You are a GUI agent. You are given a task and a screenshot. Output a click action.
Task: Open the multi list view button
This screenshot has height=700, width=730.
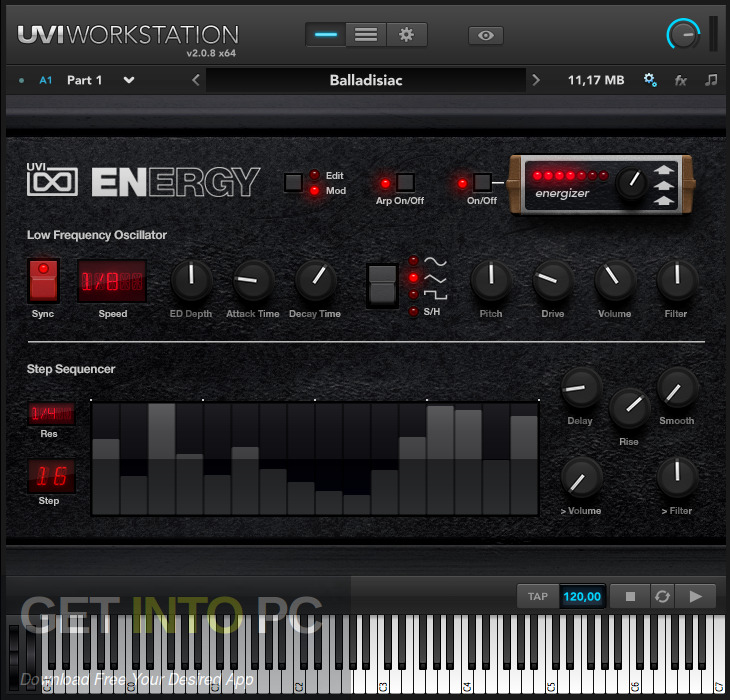366,35
